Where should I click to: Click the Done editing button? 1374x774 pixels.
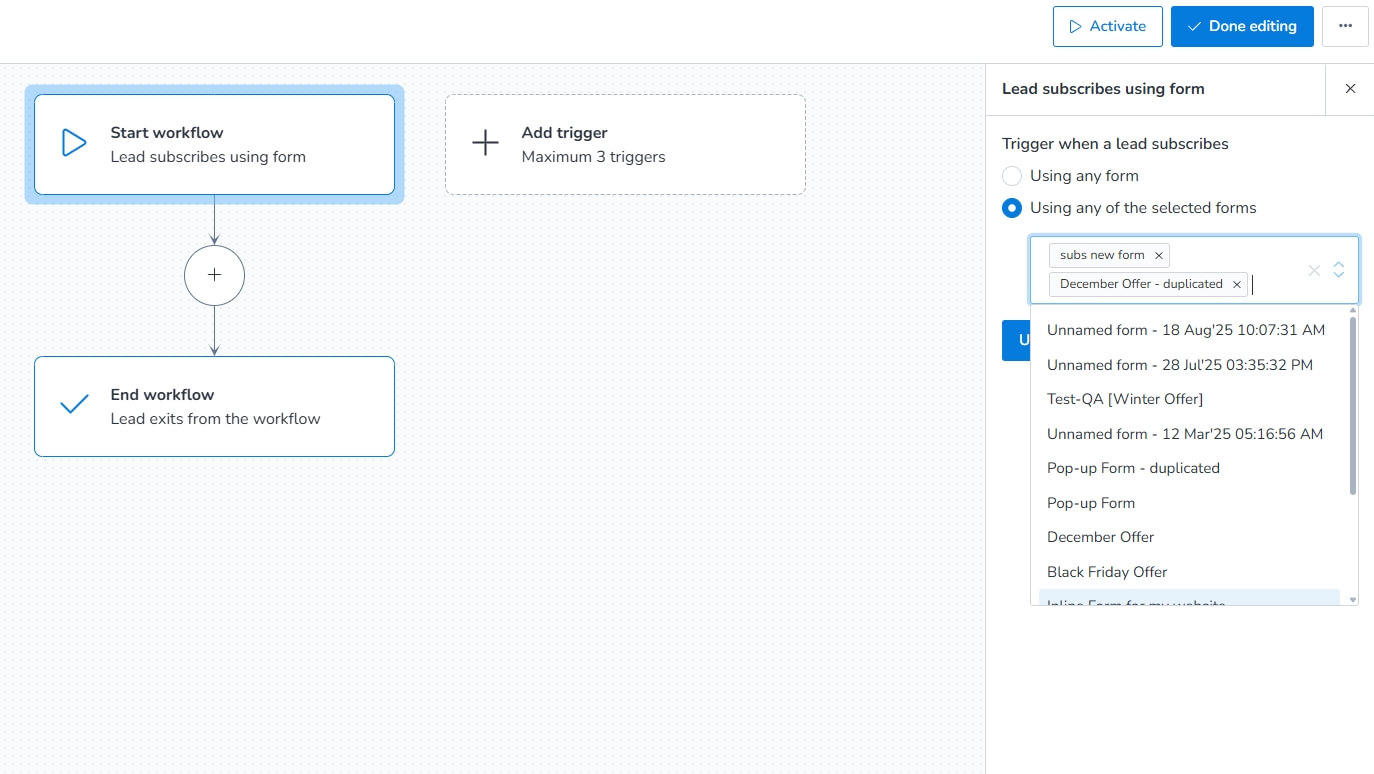pyautogui.click(x=1241, y=26)
